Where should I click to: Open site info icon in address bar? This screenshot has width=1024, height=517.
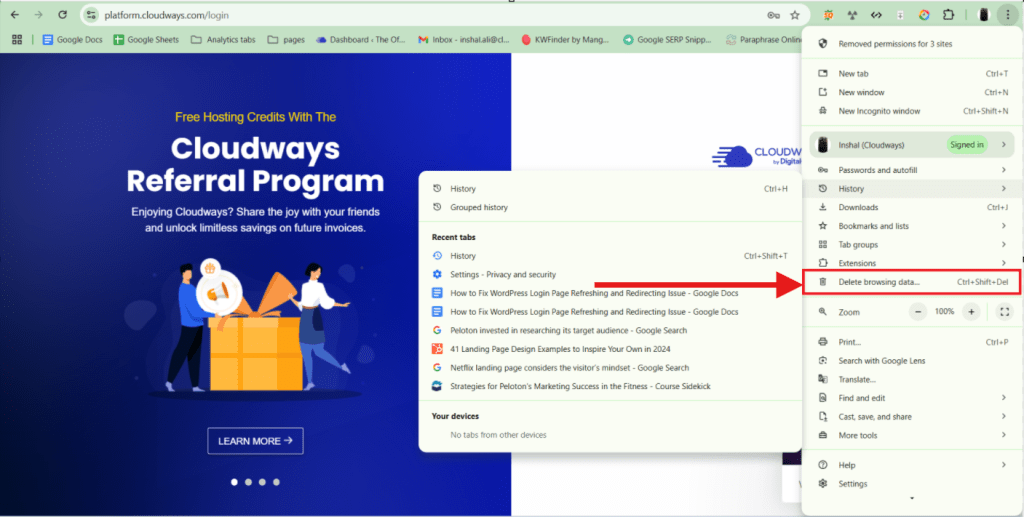(91, 15)
